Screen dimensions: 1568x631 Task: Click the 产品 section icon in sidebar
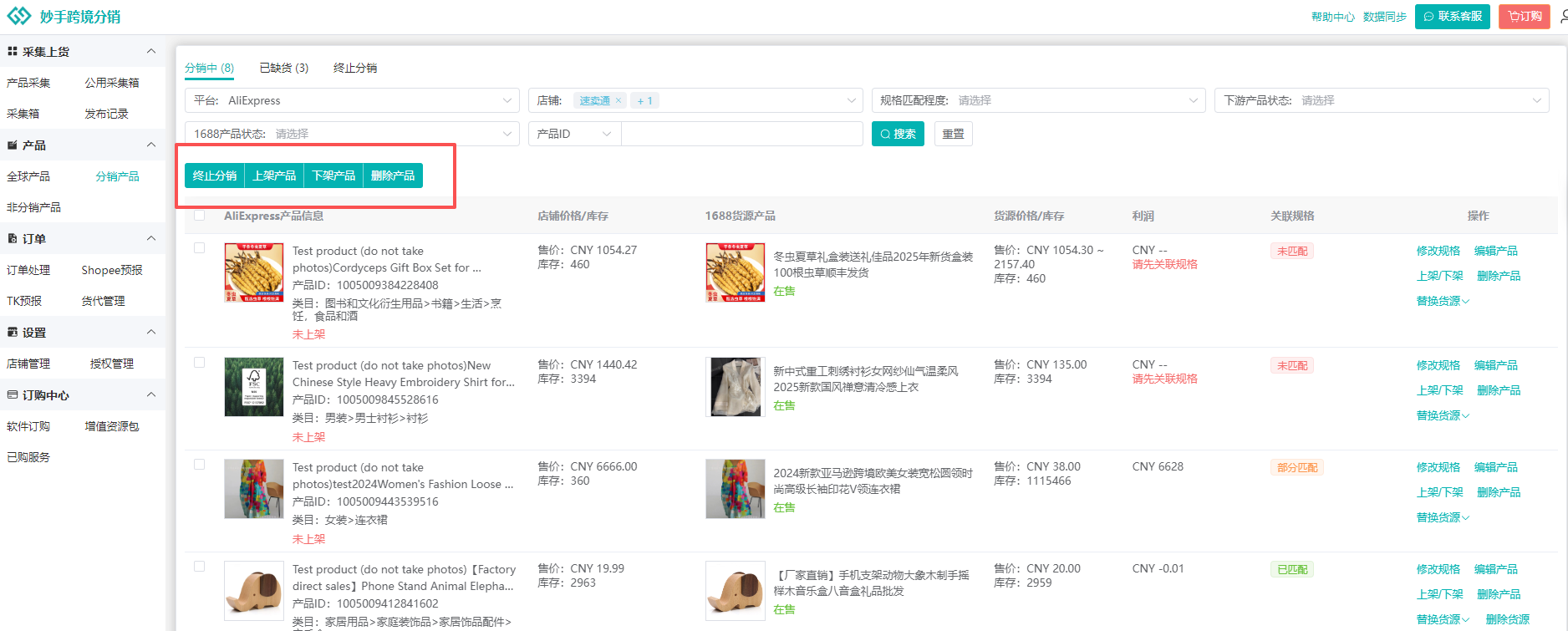coord(13,145)
